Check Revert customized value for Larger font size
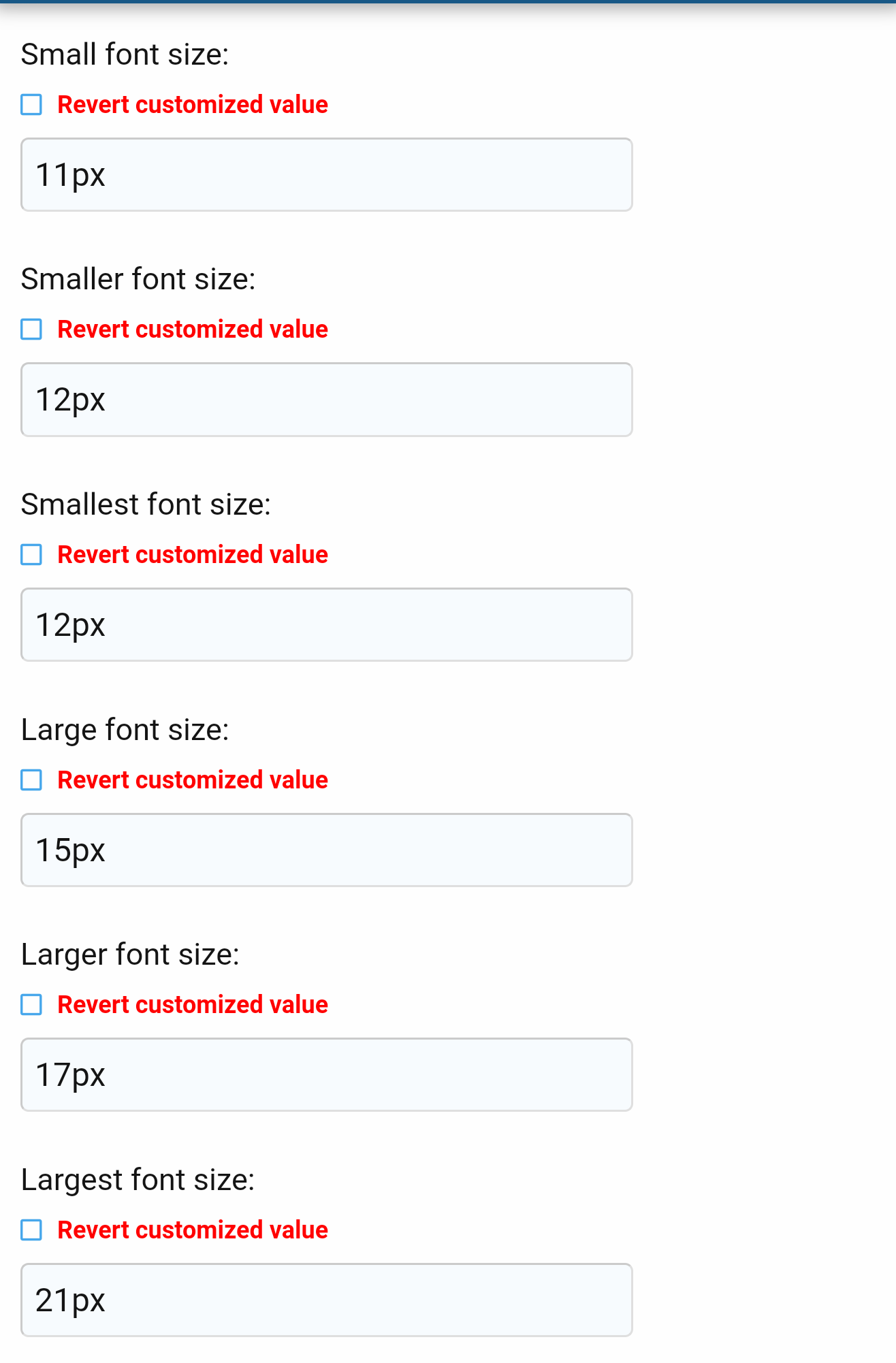Screen dimensions: 896x1363 31,1005
